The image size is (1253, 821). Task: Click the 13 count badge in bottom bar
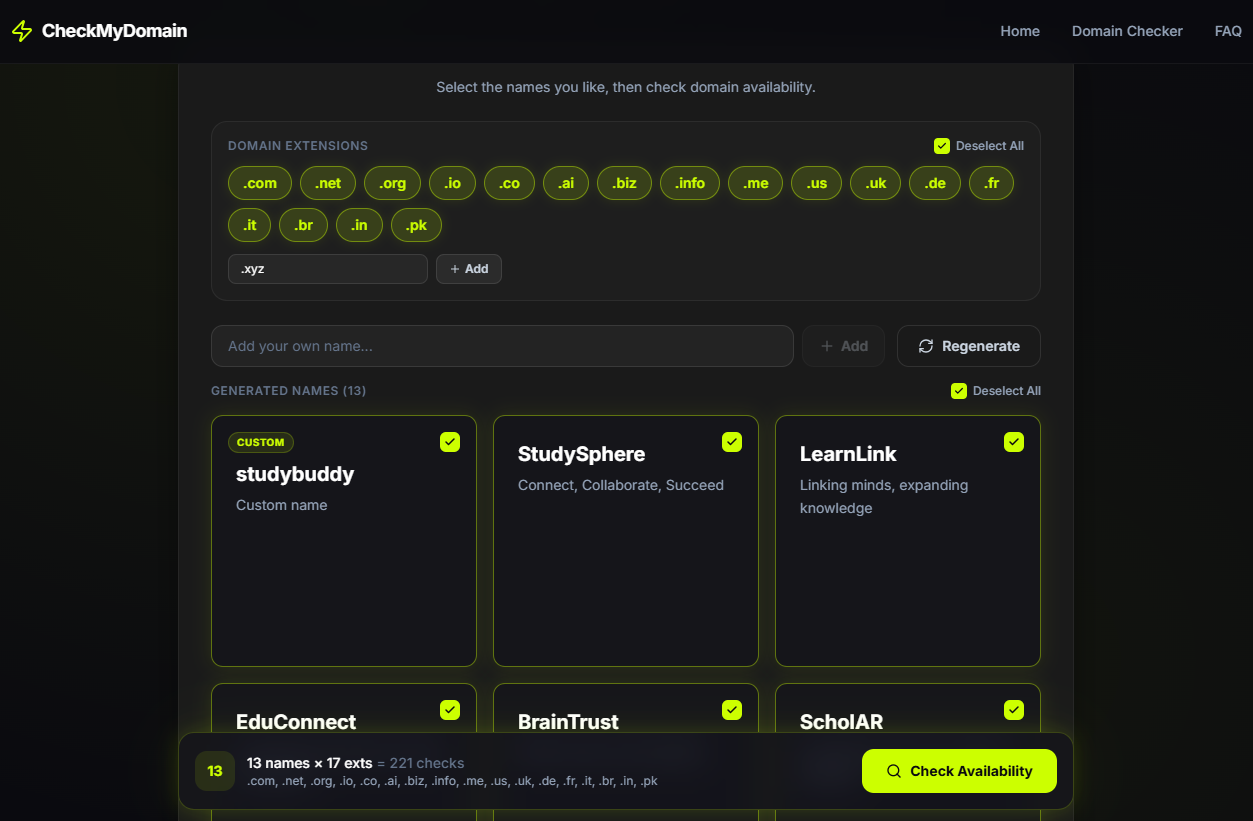(x=215, y=771)
